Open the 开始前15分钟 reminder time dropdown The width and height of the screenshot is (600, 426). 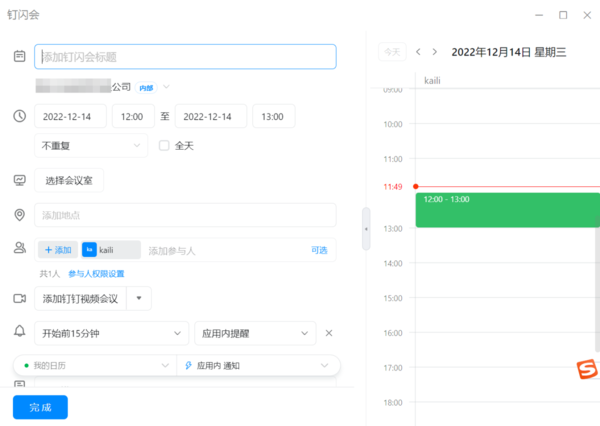111,333
